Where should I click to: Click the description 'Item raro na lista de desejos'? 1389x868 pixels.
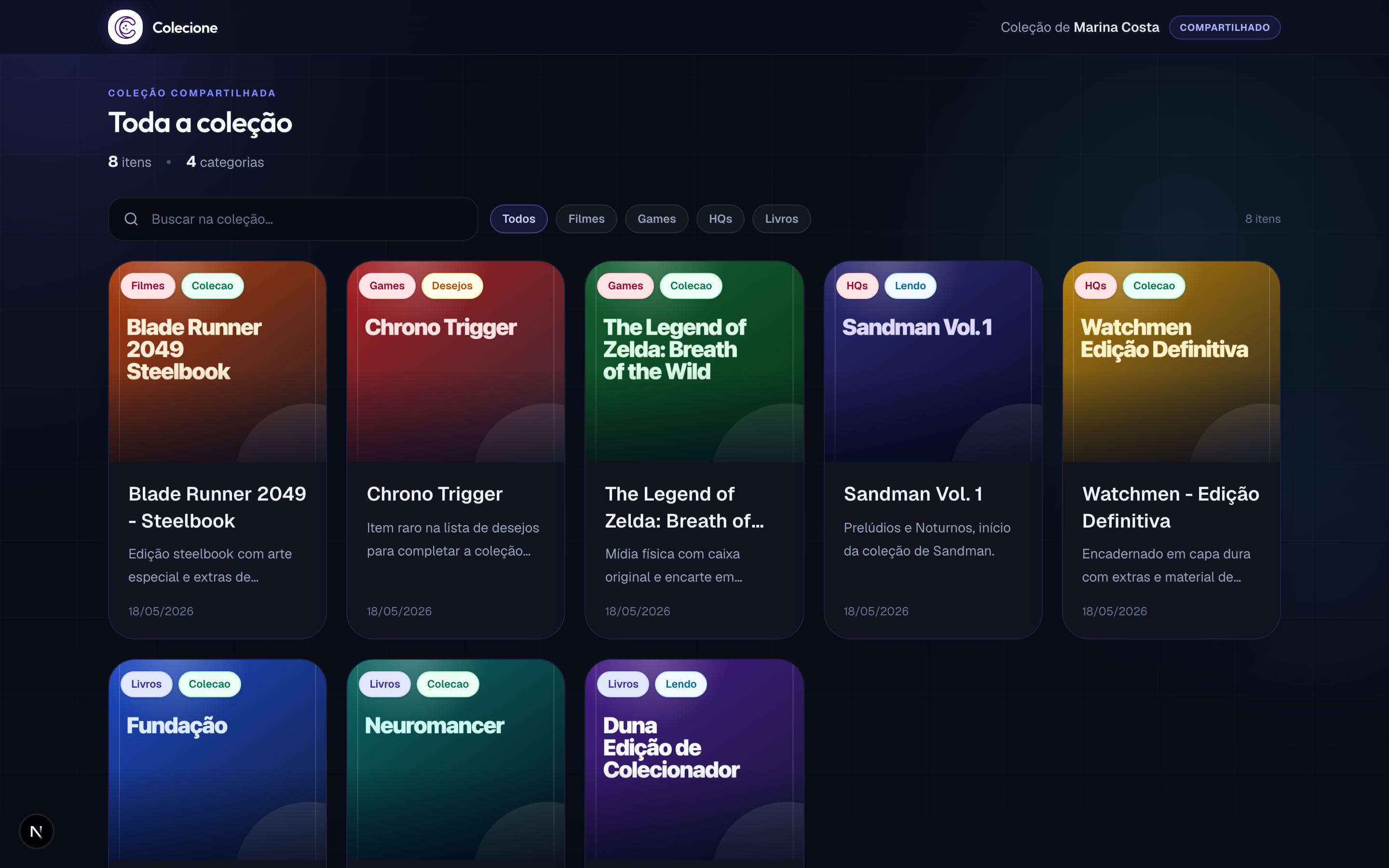click(453, 528)
